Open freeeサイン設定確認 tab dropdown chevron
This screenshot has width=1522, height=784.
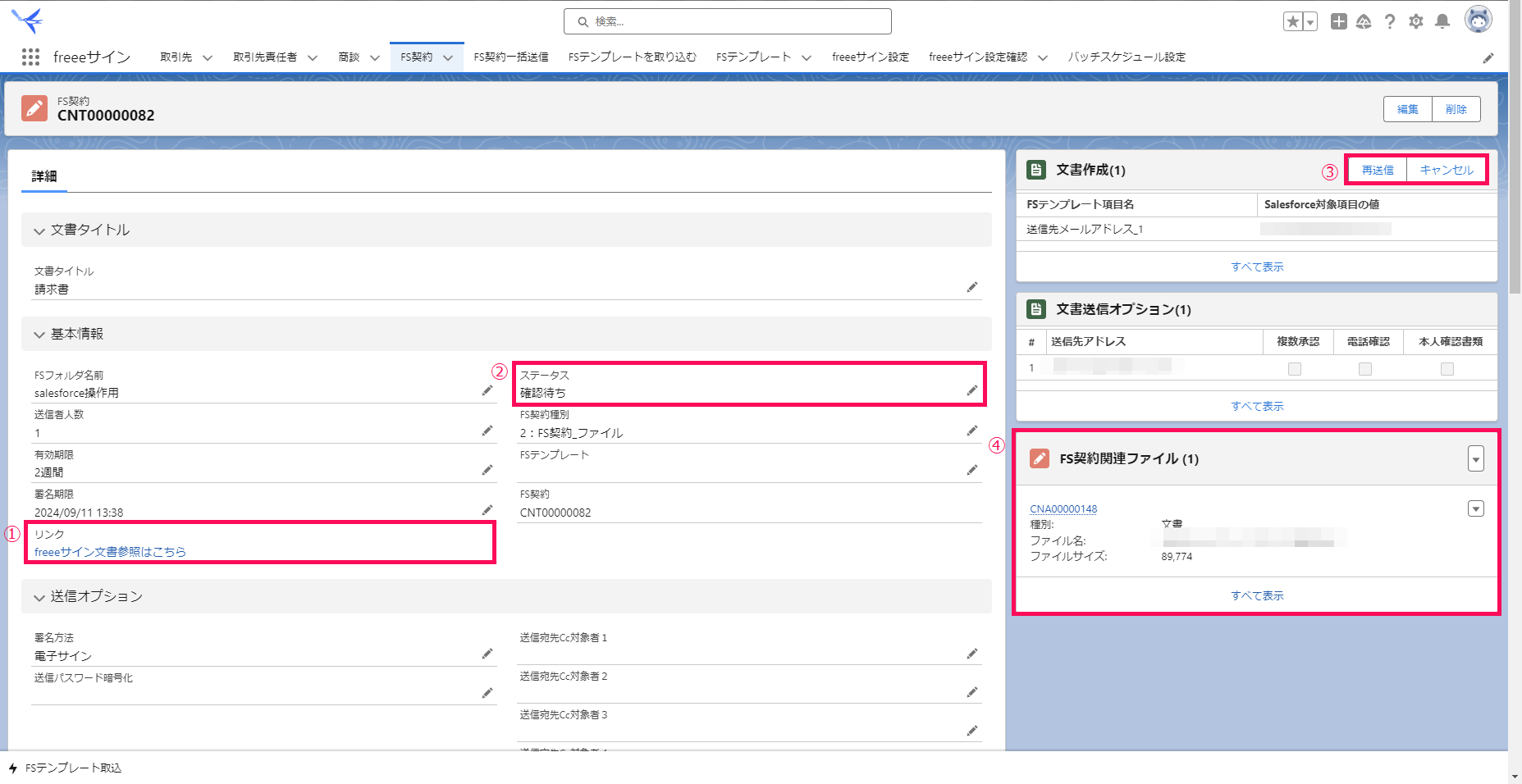pos(1043,57)
